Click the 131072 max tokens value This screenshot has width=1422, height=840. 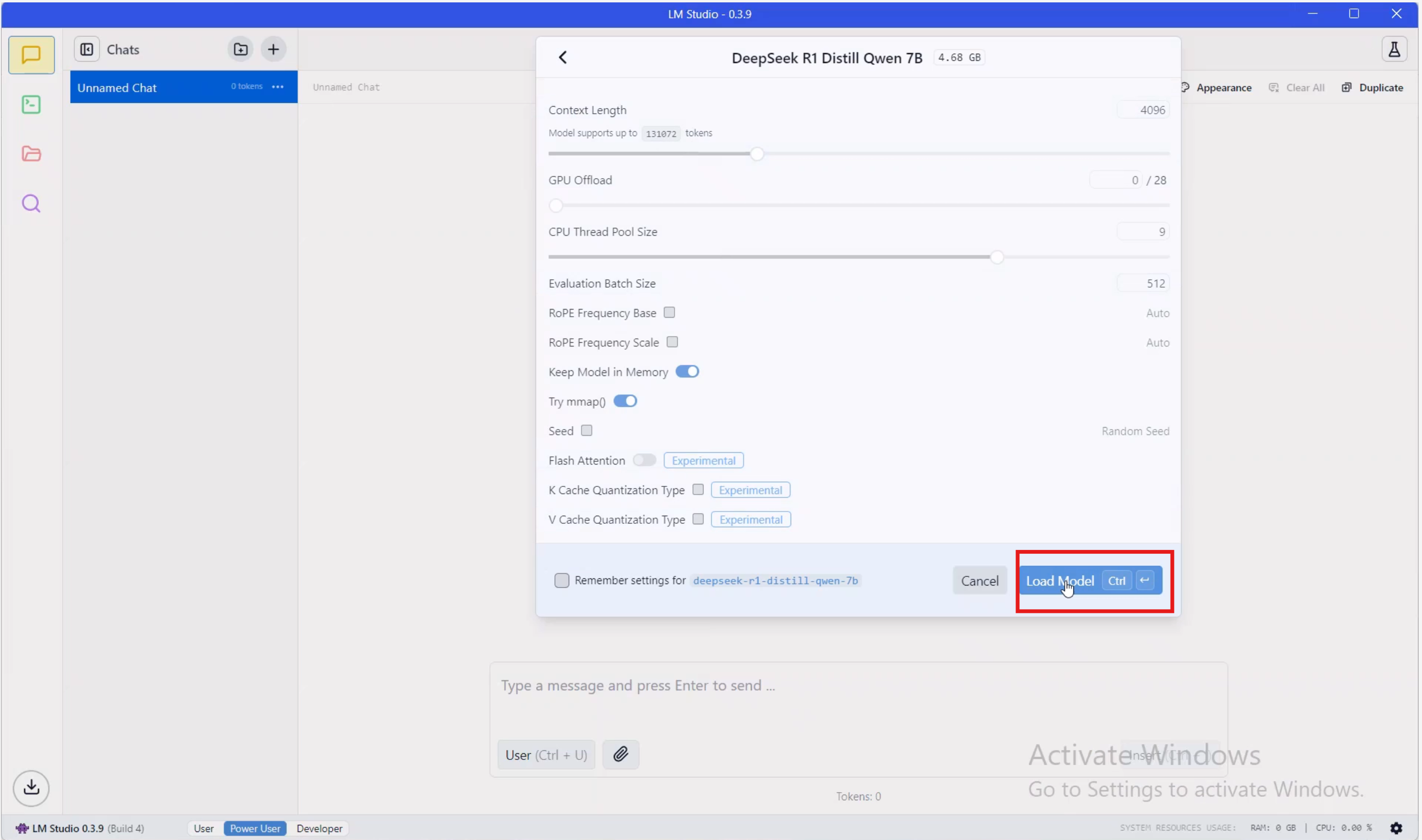(x=661, y=134)
